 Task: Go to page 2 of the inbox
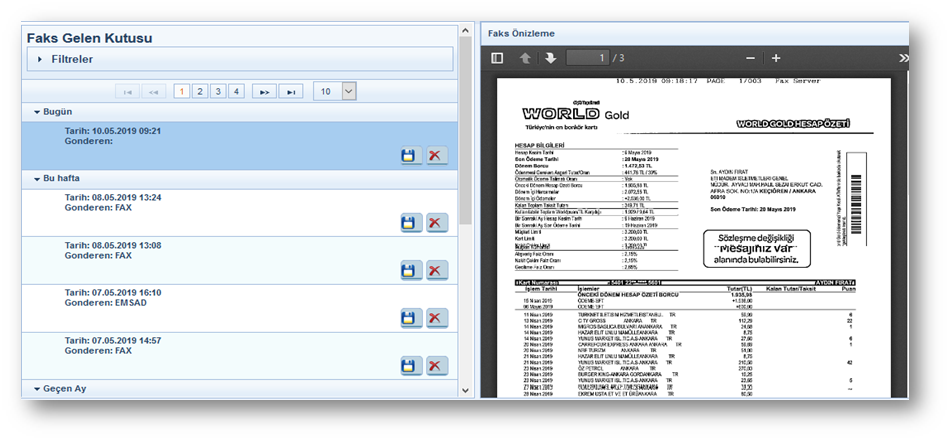pos(200,91)
